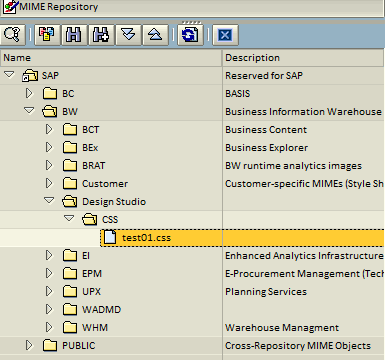Refresh the MIME Repository tree
Image resolution: width=386 pixels, height=360 pixels.
click(190, 34)
